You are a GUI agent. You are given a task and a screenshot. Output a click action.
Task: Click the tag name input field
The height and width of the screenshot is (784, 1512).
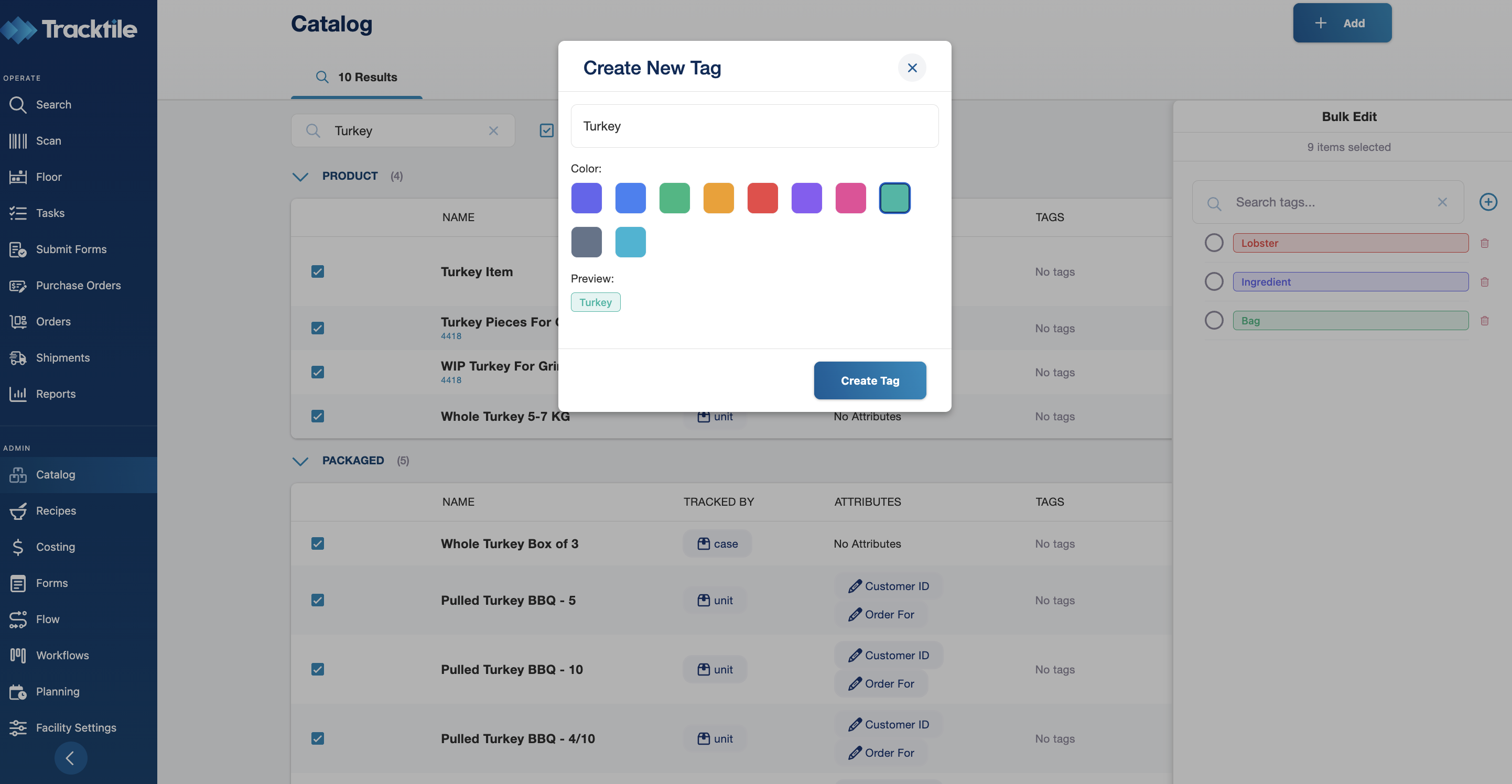754,126
